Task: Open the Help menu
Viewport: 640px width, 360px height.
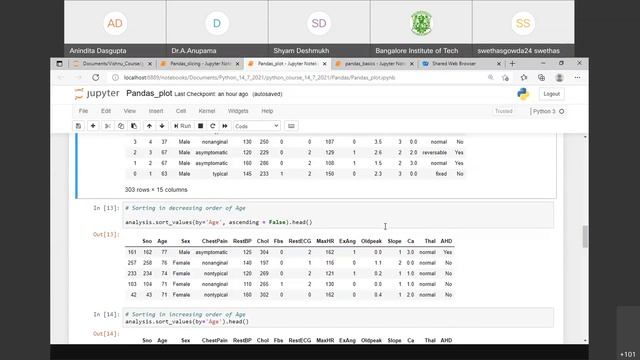Action: tap(267, 111)
